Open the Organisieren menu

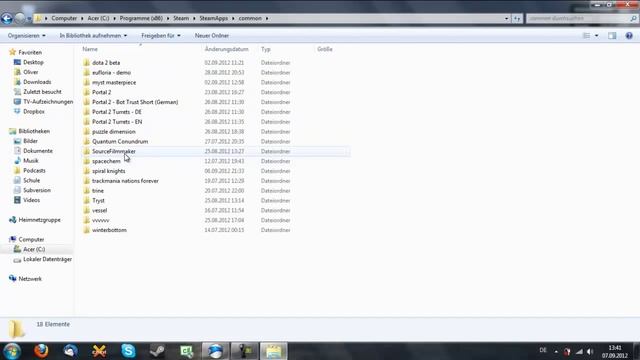[x=27, y=36]
